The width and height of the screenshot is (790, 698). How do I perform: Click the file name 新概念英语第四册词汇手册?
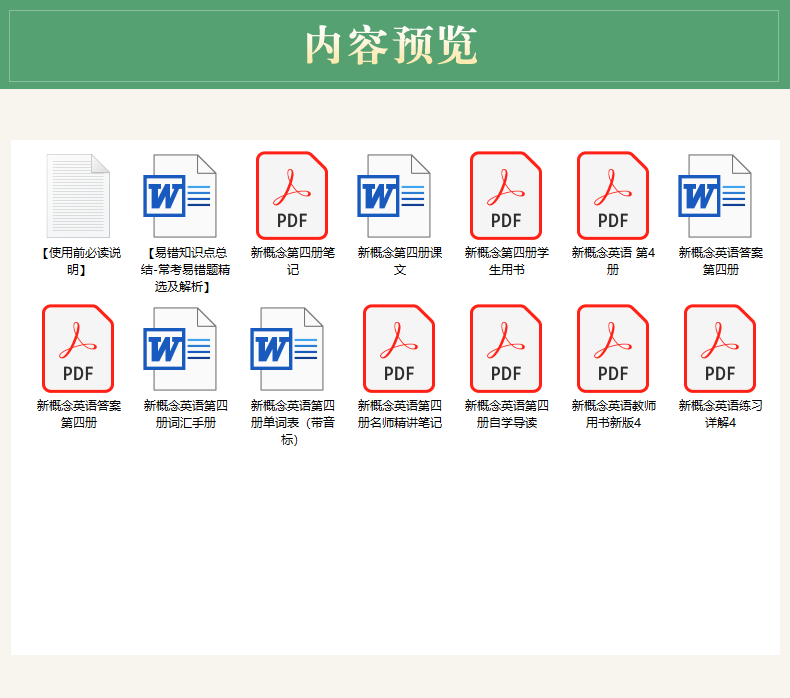186,414
